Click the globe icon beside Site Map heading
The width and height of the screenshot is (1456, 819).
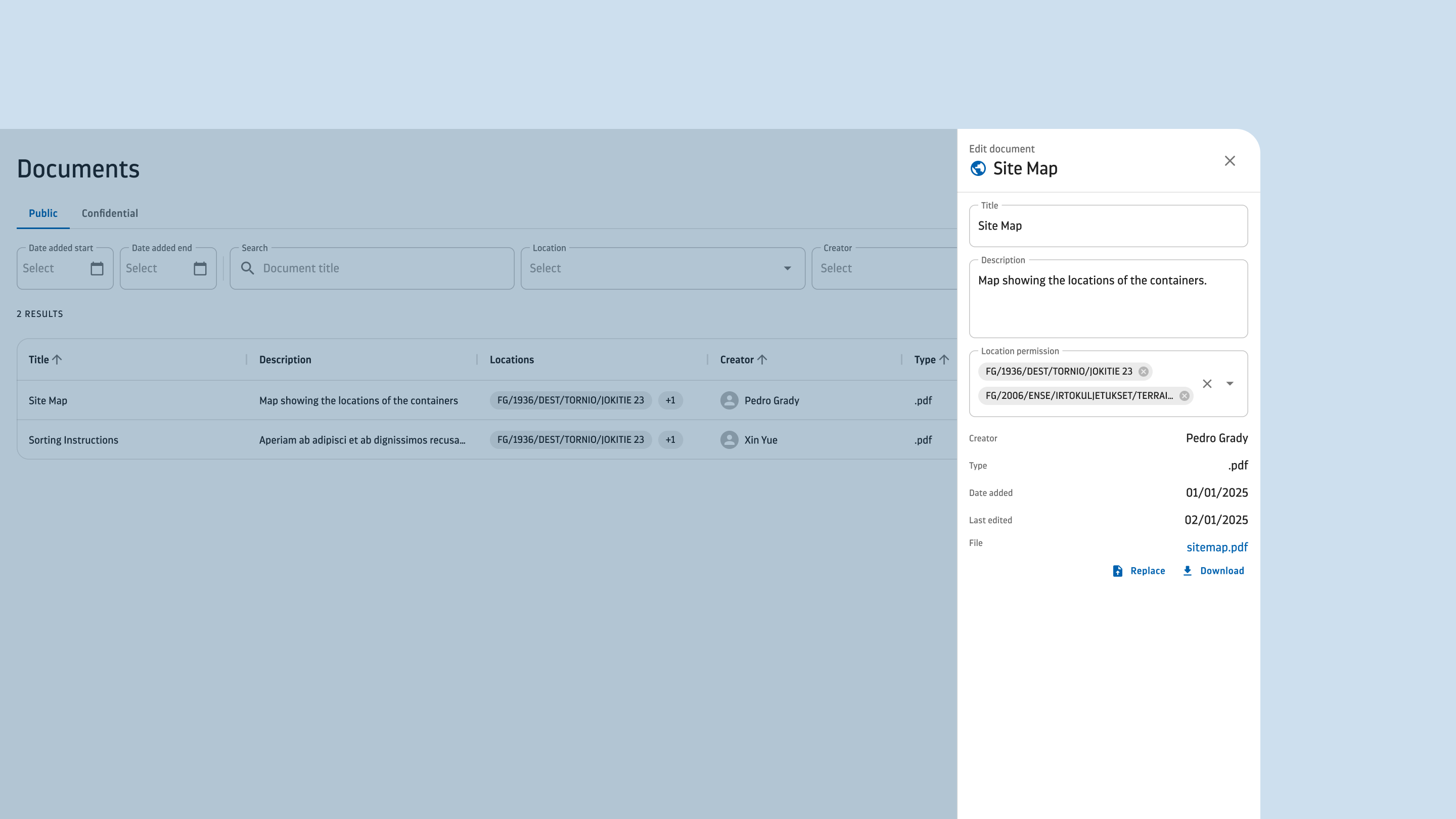click(x=977, y=168)
